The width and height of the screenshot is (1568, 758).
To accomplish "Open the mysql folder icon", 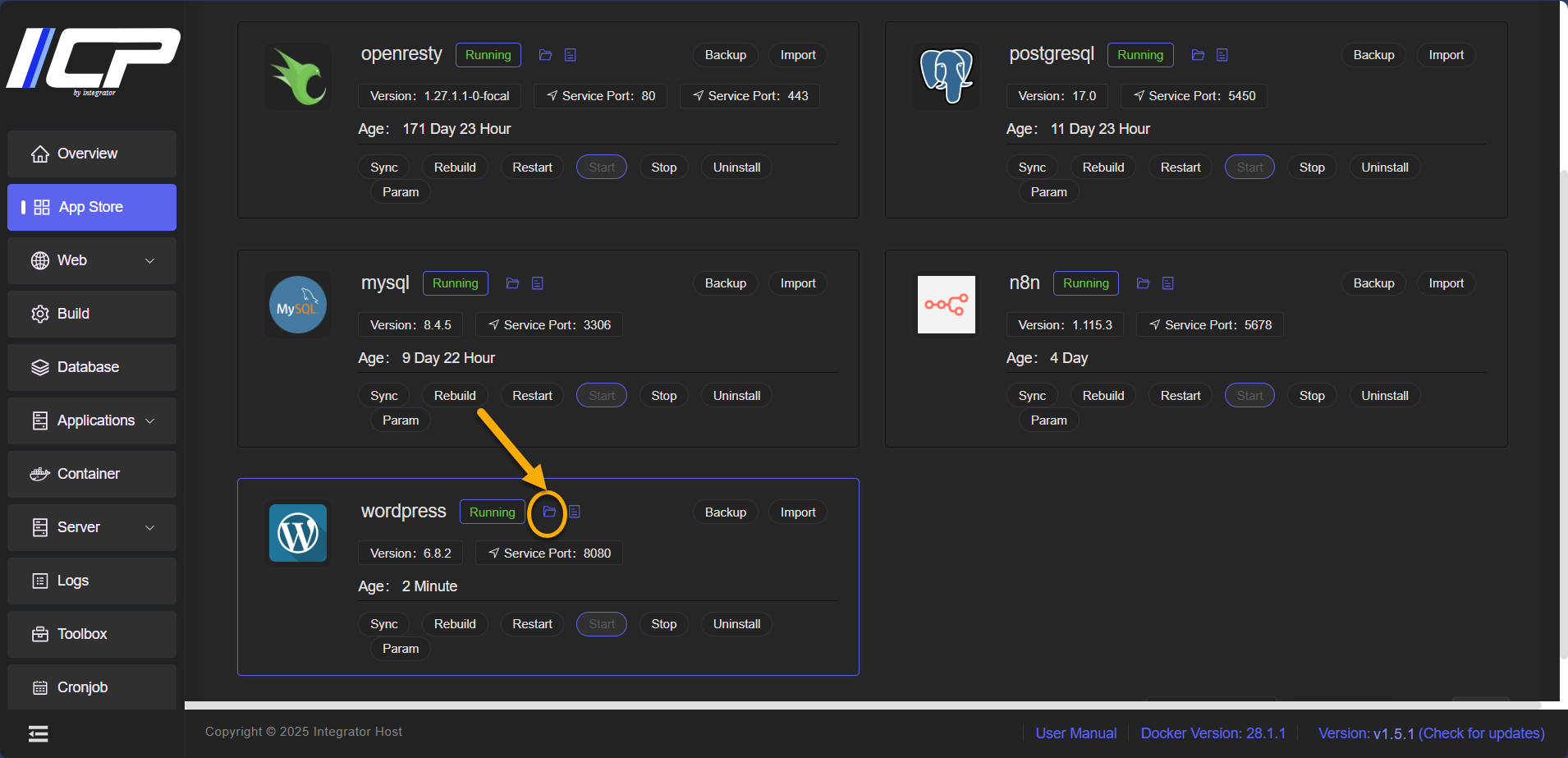I will [512, 283].
